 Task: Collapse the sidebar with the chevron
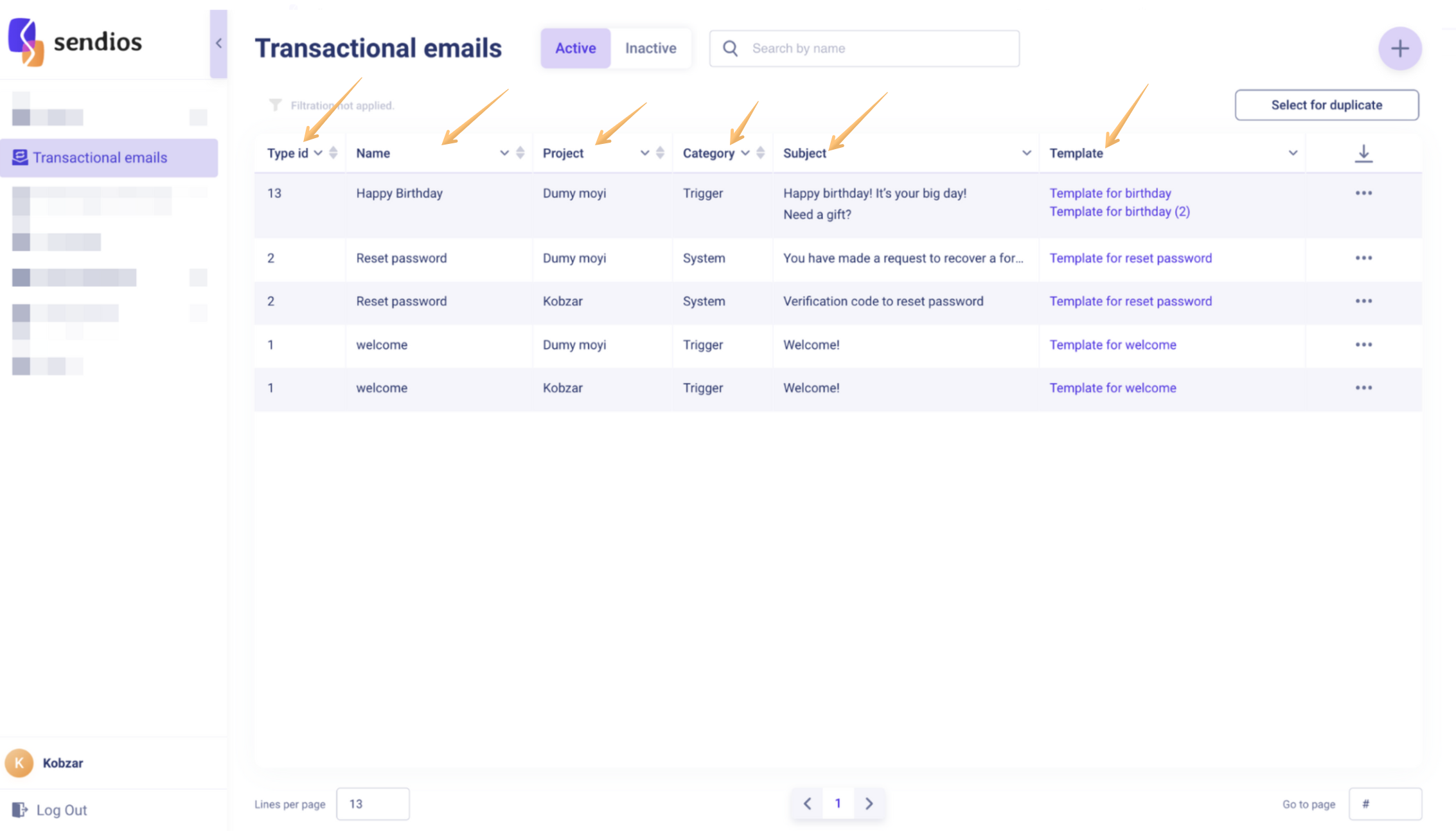tap(218, 44)
